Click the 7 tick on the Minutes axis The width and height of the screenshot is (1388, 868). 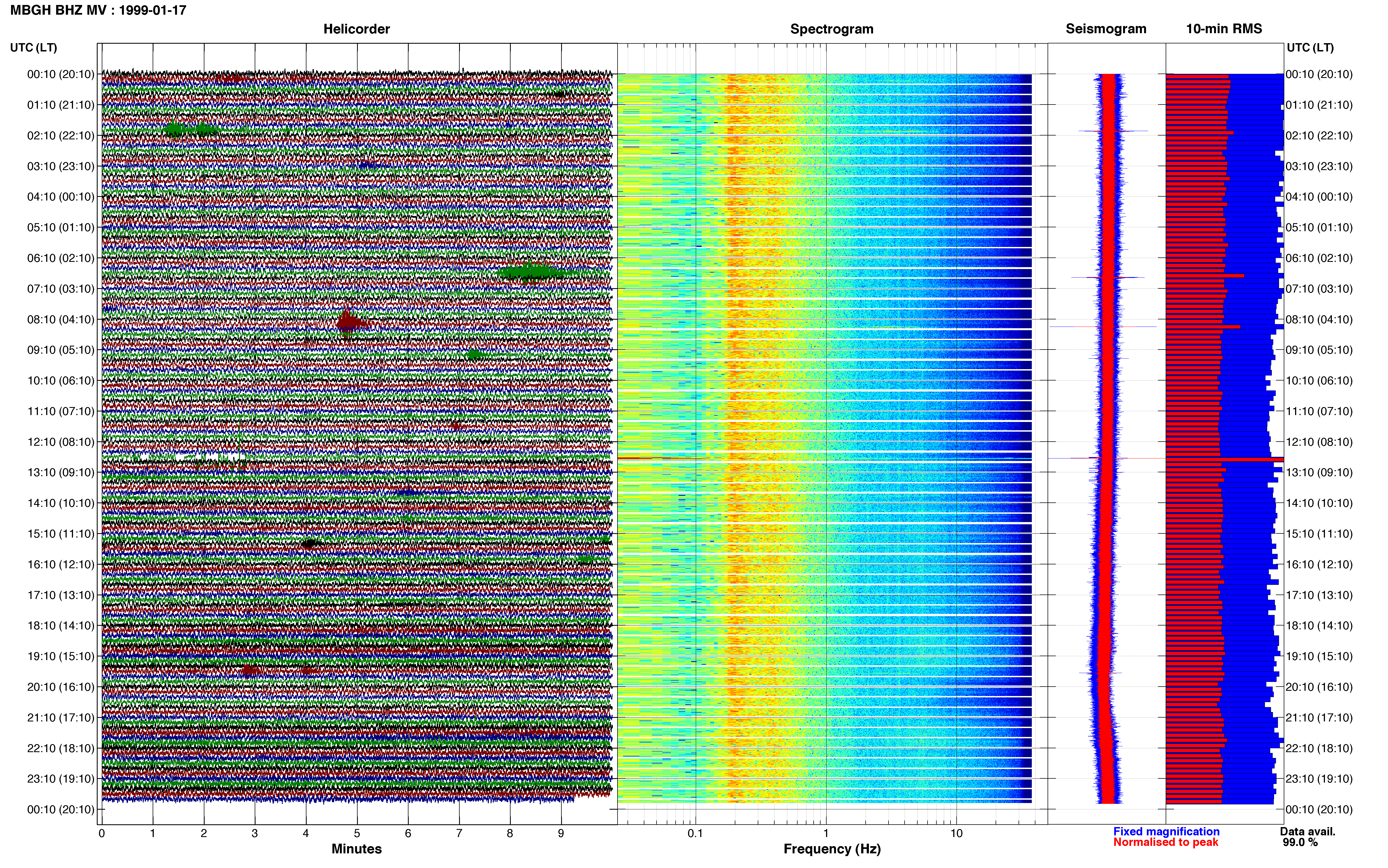coord(459,833)
